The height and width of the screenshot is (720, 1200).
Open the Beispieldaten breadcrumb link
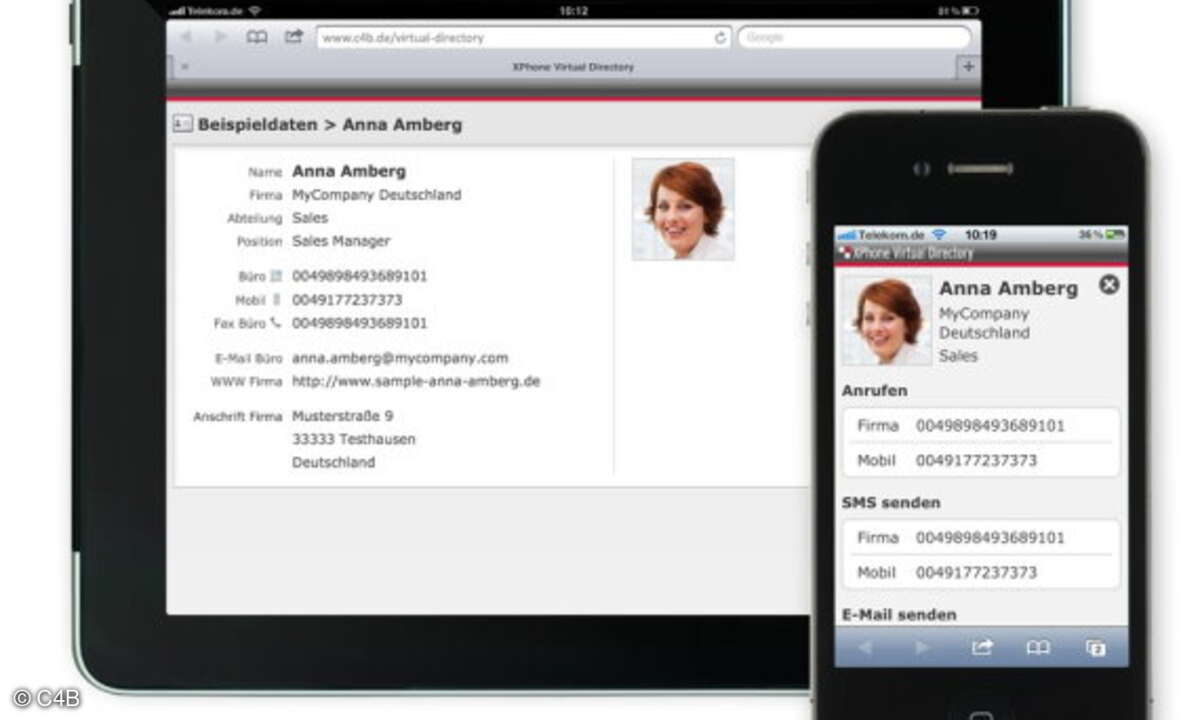coord(256,125)
